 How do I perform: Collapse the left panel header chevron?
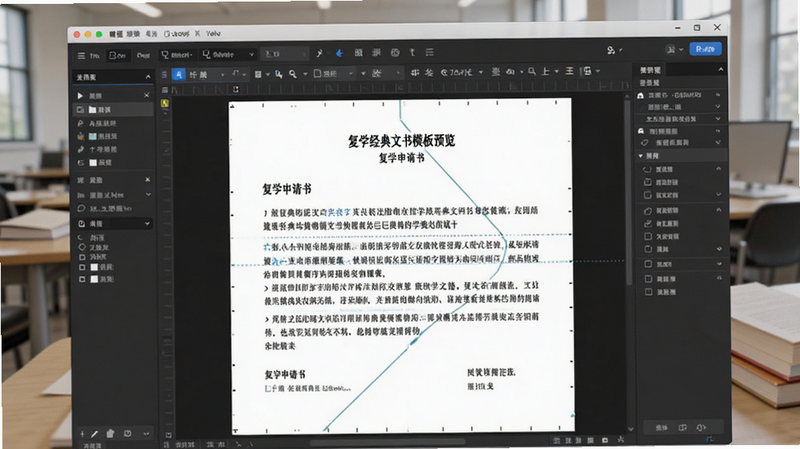pos(148,77)
